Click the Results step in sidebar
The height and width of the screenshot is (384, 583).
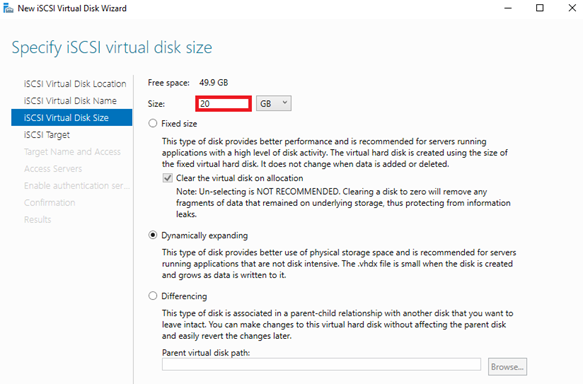pos(38,219)
